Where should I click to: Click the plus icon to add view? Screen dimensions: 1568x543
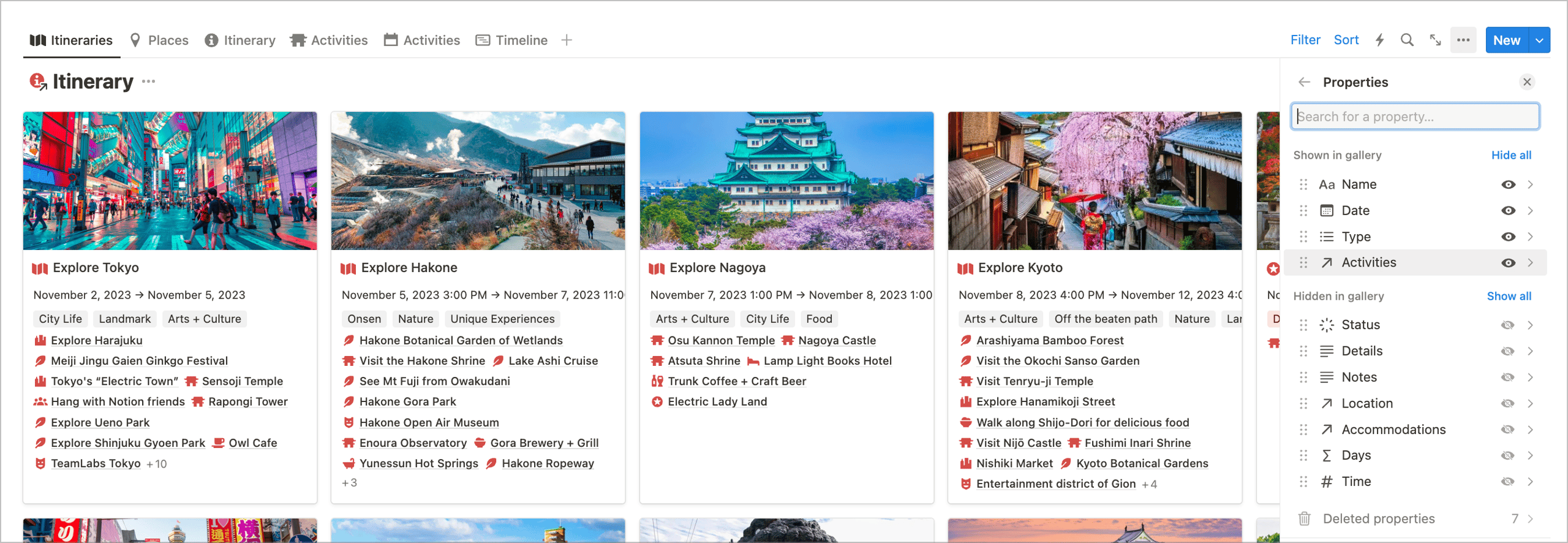point(567,40)
